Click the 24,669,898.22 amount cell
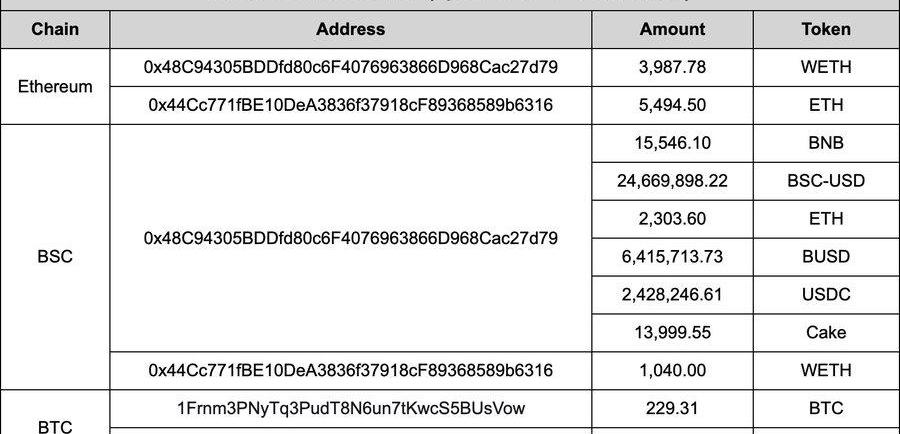The image size is (900, 434). (672, 181)
